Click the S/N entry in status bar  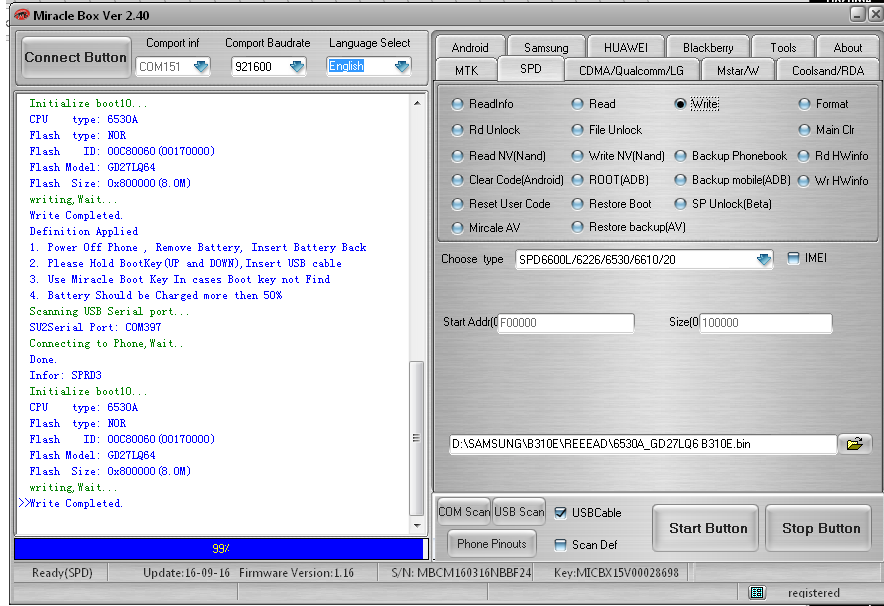[461, 573]
